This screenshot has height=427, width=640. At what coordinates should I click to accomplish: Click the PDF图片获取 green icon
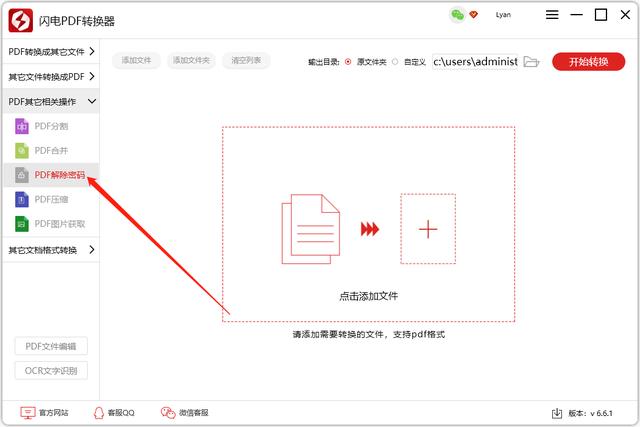click(22, 224)
